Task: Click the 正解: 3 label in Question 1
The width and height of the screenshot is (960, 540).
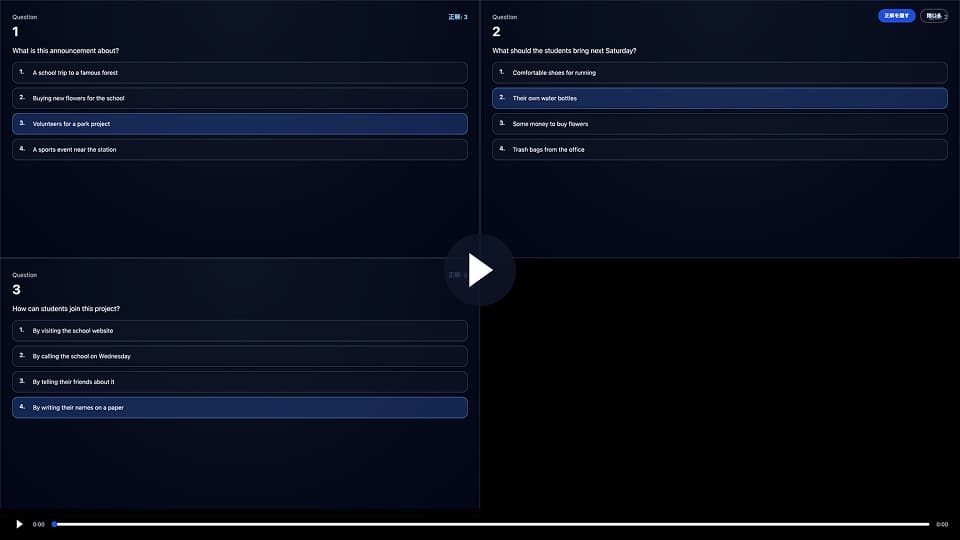Action: (x=458, y=17)
